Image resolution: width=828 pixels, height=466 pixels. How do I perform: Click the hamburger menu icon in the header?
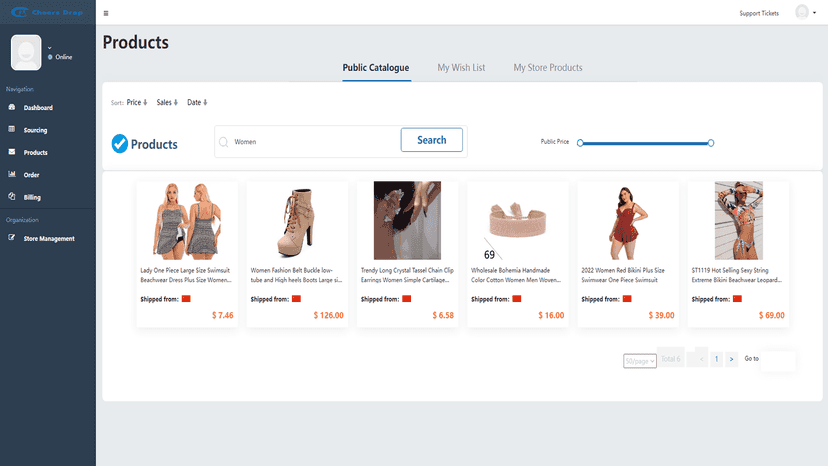point(106,13)
